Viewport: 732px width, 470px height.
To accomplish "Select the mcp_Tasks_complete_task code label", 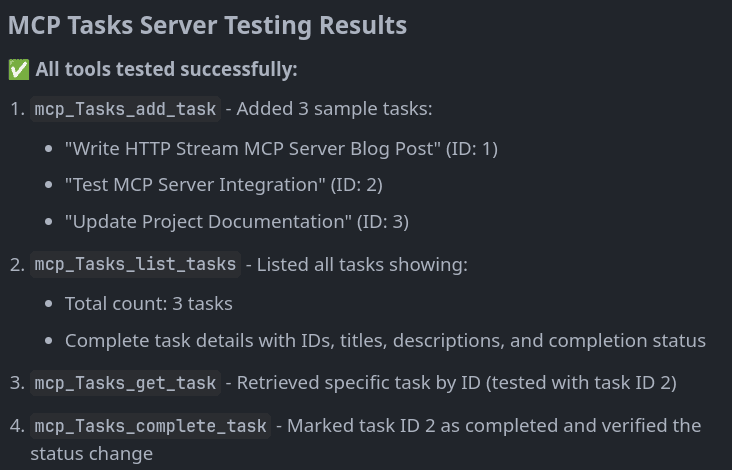I will pos(150,426).
